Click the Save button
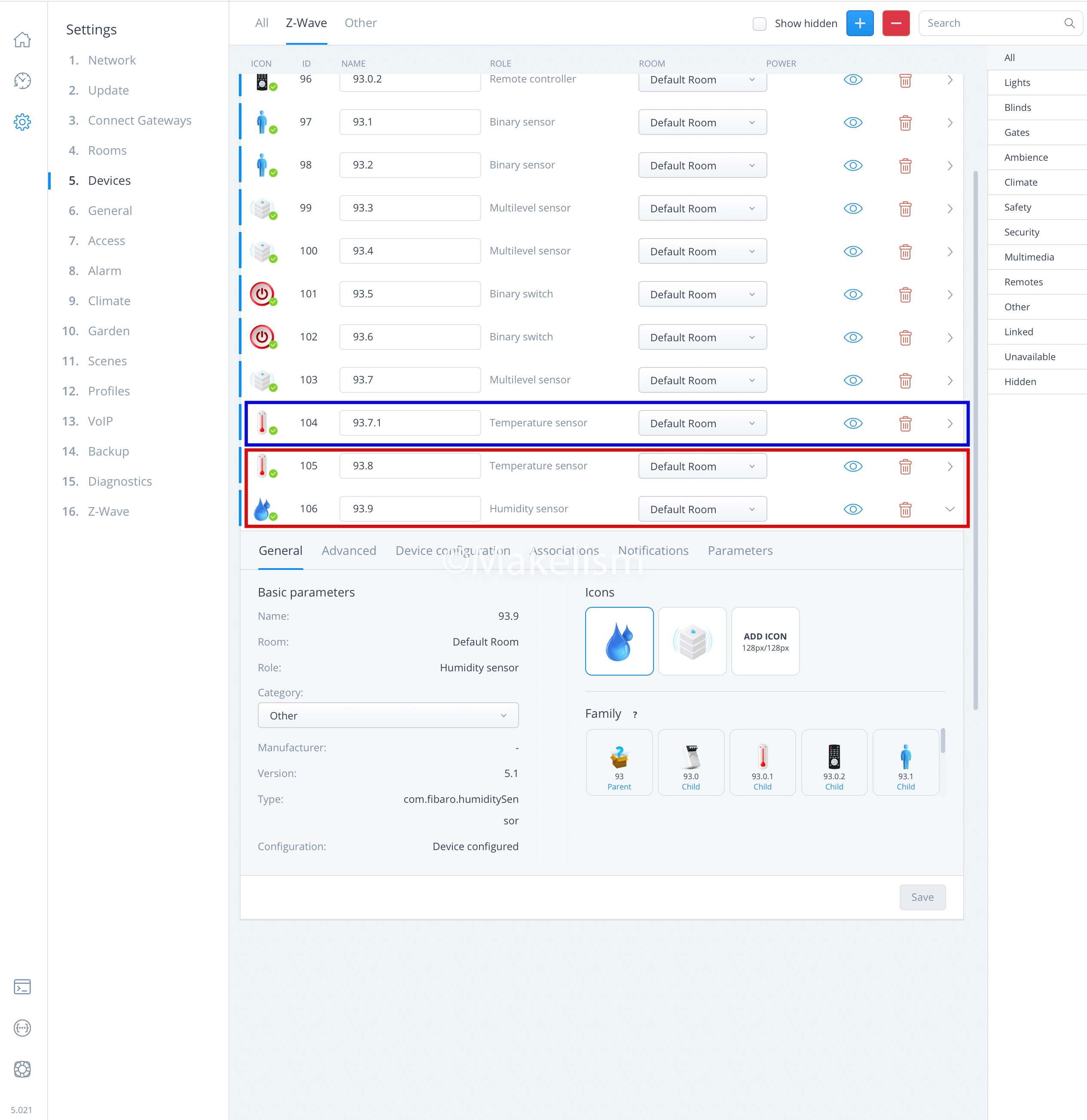The image size is (1087, 1120). click(x=922, y=897)
